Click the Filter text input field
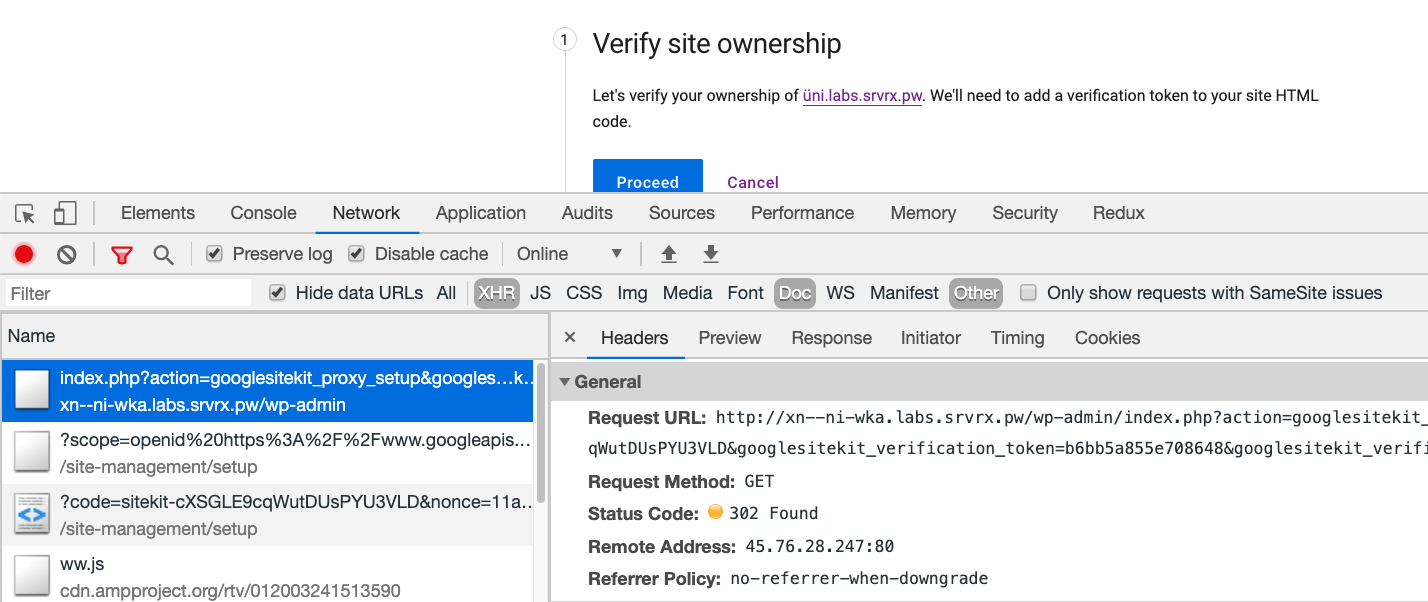The height and width of the screenshot is (602, 1428). point(128,293)
